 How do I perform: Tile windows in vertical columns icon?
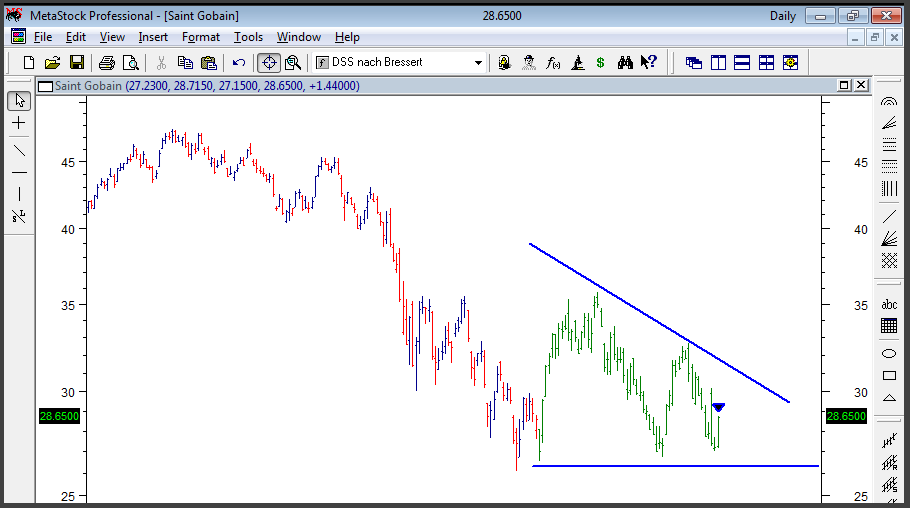[x=718, y=62]
